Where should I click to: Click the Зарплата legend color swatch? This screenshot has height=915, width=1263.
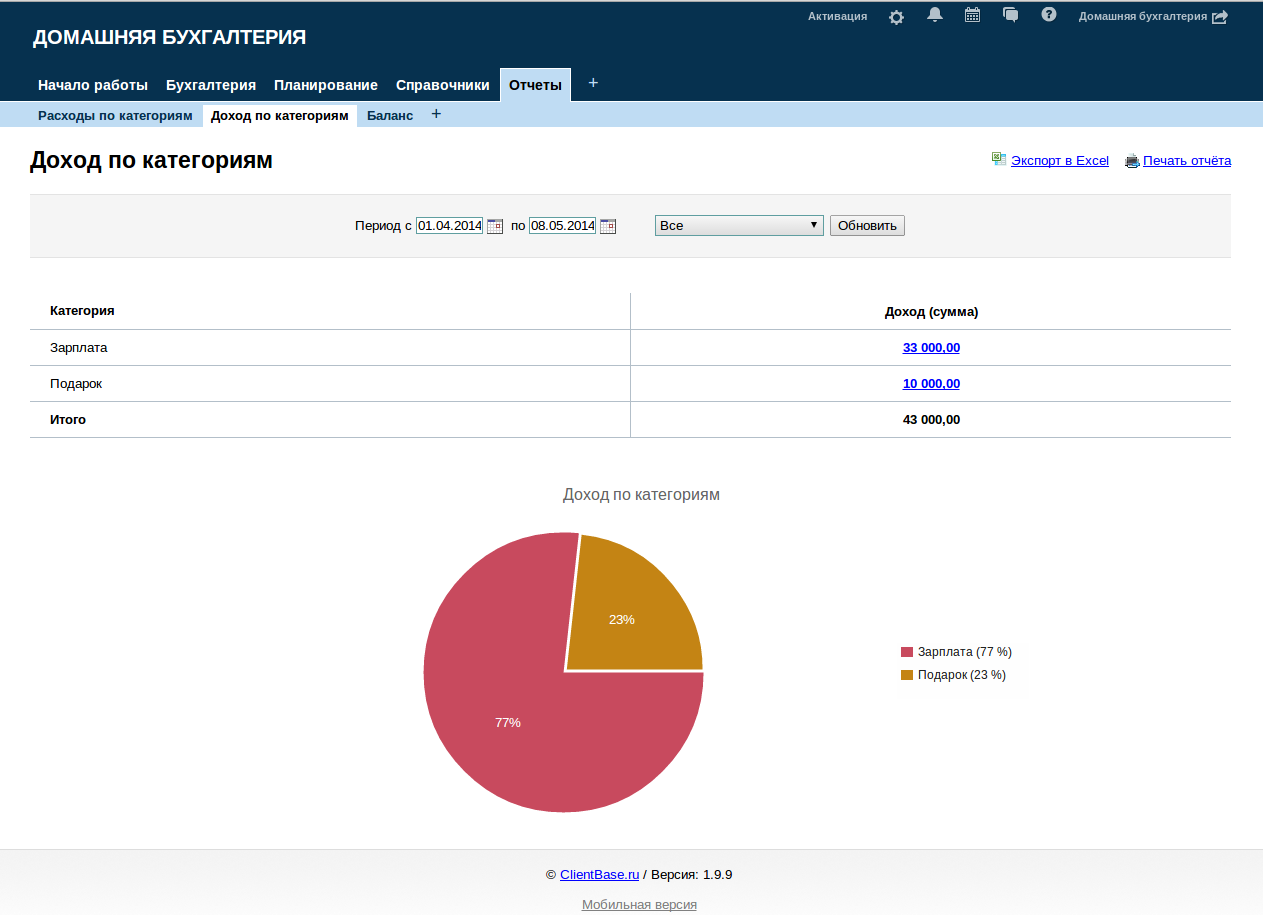[907, 652]
